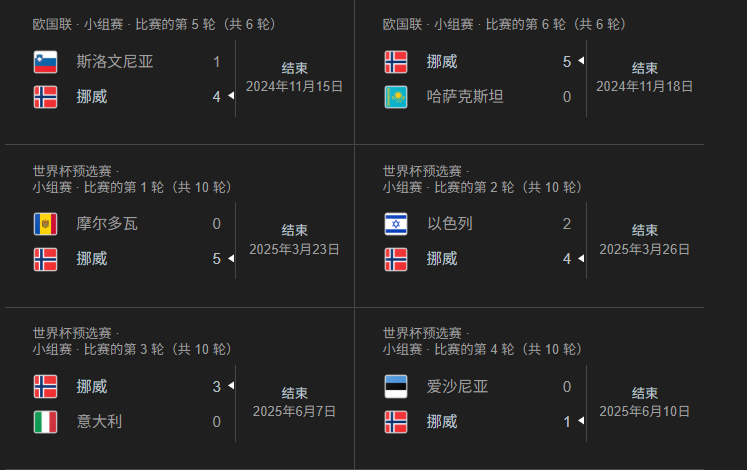This screenshot has height=470, width=747.
Task: Open the 欧国联 第 6 轮 match header
Action: pos(505,23)
